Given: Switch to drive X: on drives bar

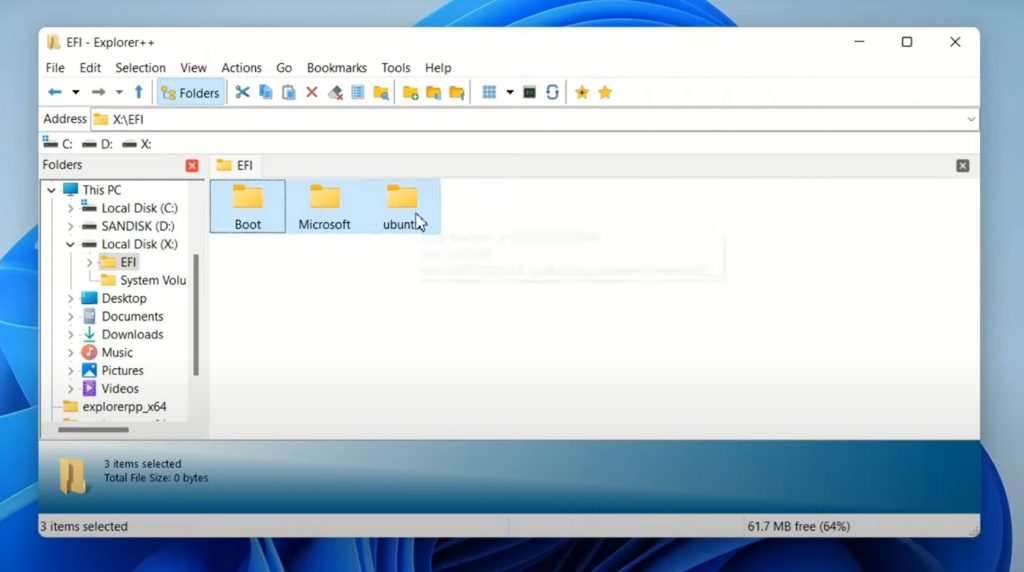Looking at the screenshot, I should point(137,144).
